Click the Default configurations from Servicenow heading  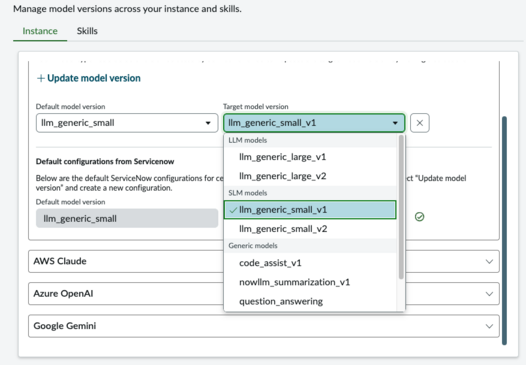click(105, 161)
